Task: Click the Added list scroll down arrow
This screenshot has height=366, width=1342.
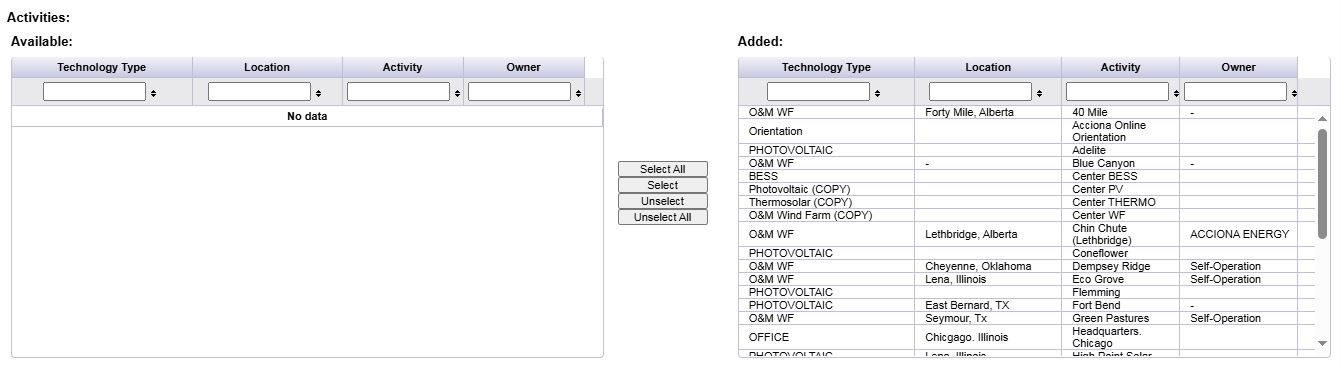Action: [1323, 343]
